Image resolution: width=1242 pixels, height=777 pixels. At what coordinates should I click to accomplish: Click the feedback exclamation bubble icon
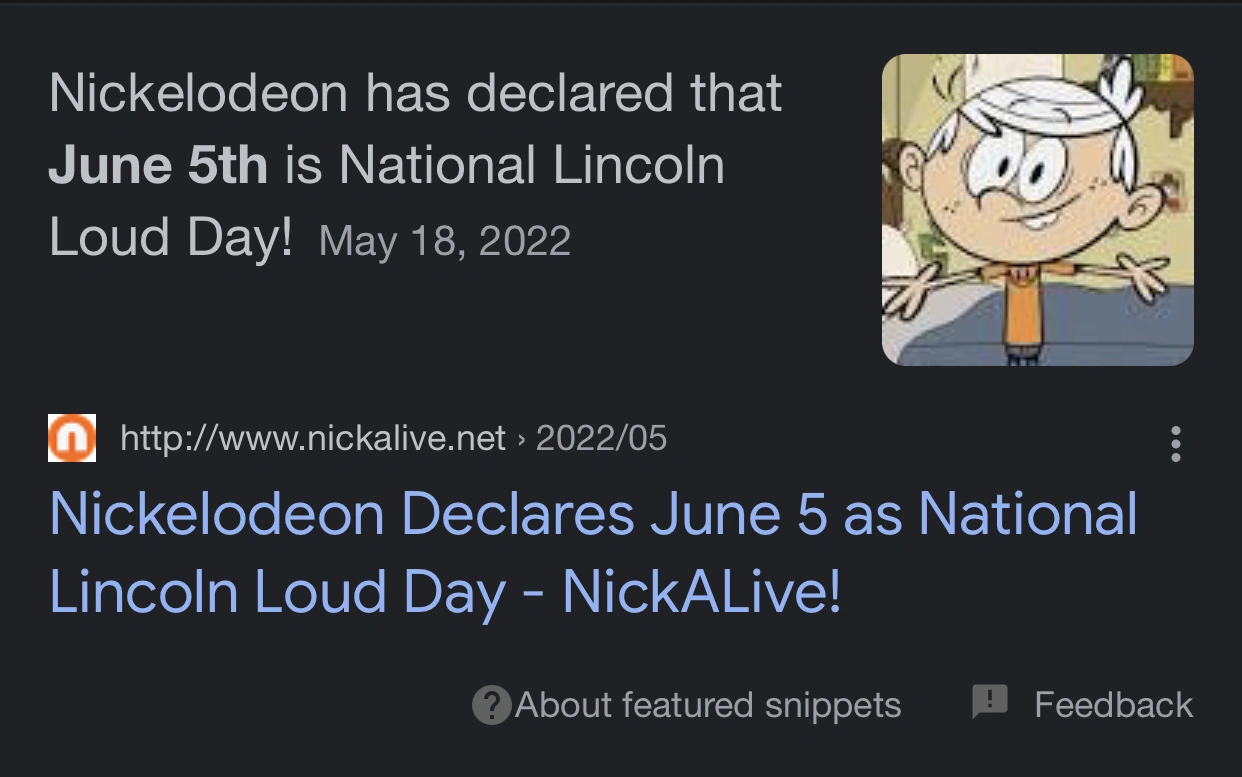(x=990, y=702)
